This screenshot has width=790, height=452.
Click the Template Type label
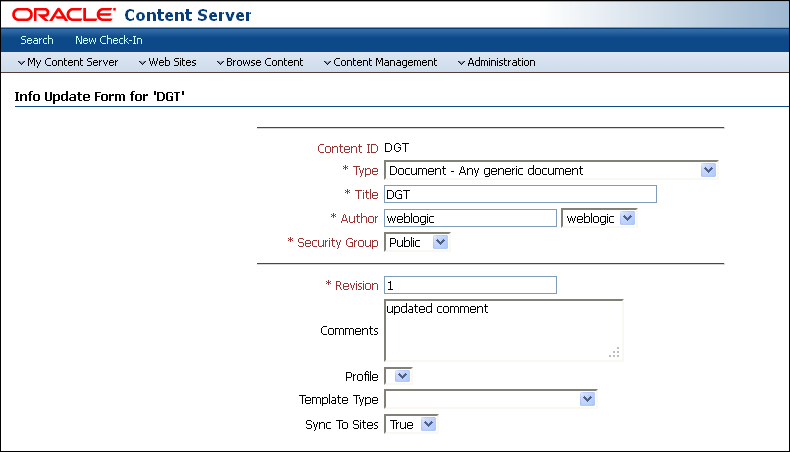[339, 400]
